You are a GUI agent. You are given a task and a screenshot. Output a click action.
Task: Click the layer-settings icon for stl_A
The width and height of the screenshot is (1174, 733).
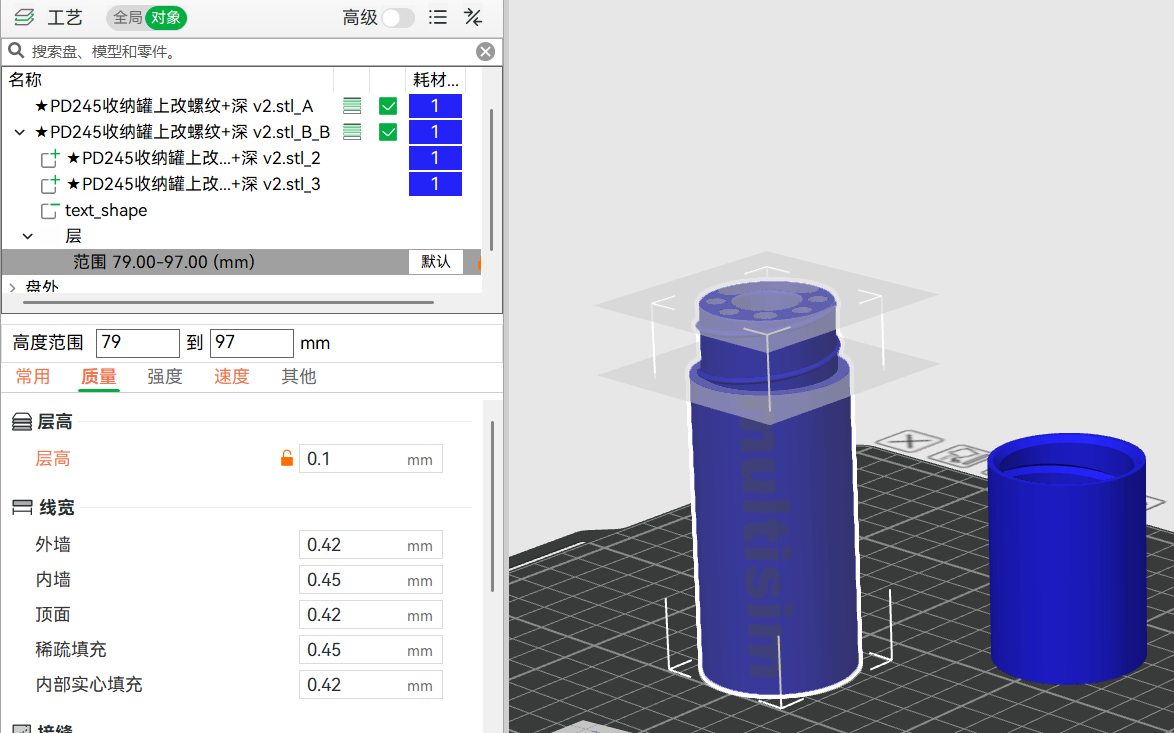click(x=352, y=106)
